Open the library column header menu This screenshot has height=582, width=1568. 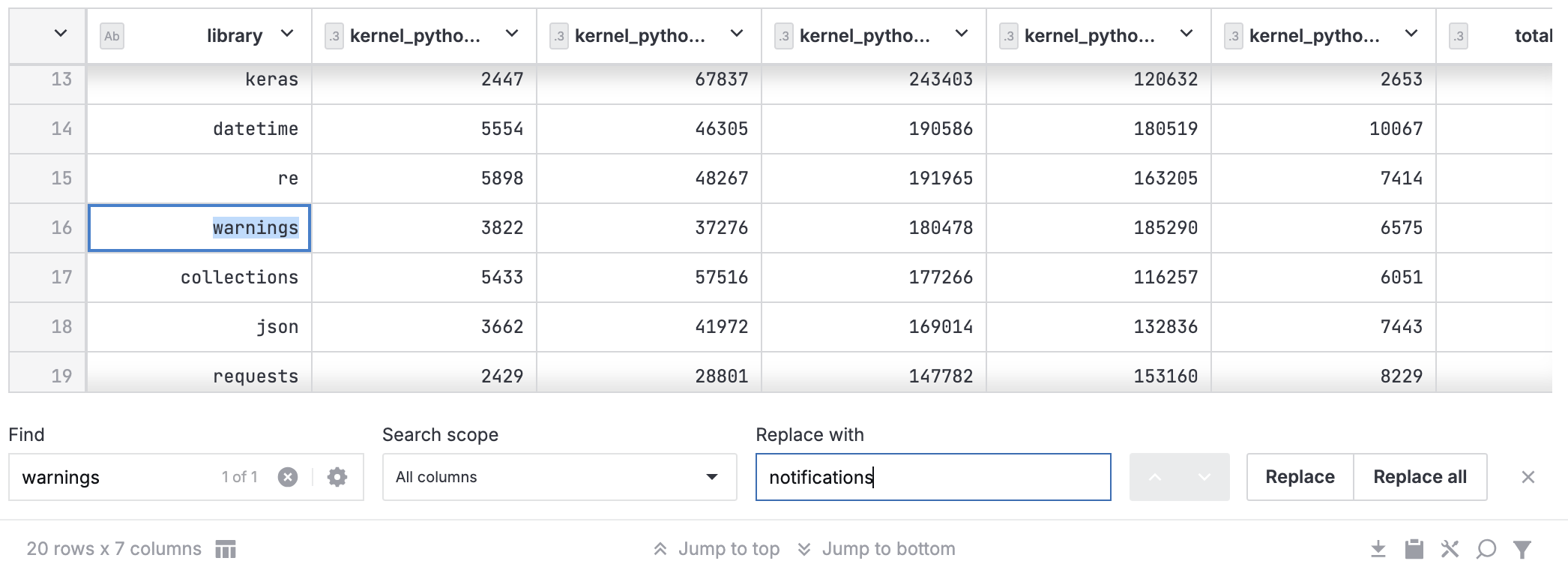point(287,34)
